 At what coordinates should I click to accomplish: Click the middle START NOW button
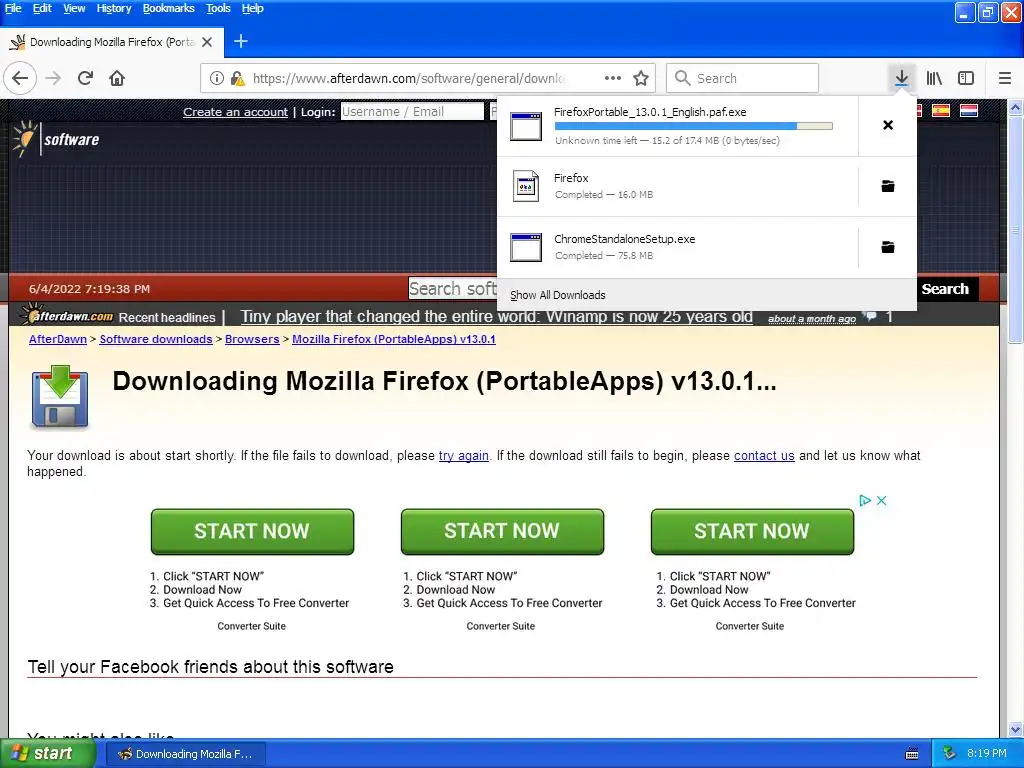point(502,532)
